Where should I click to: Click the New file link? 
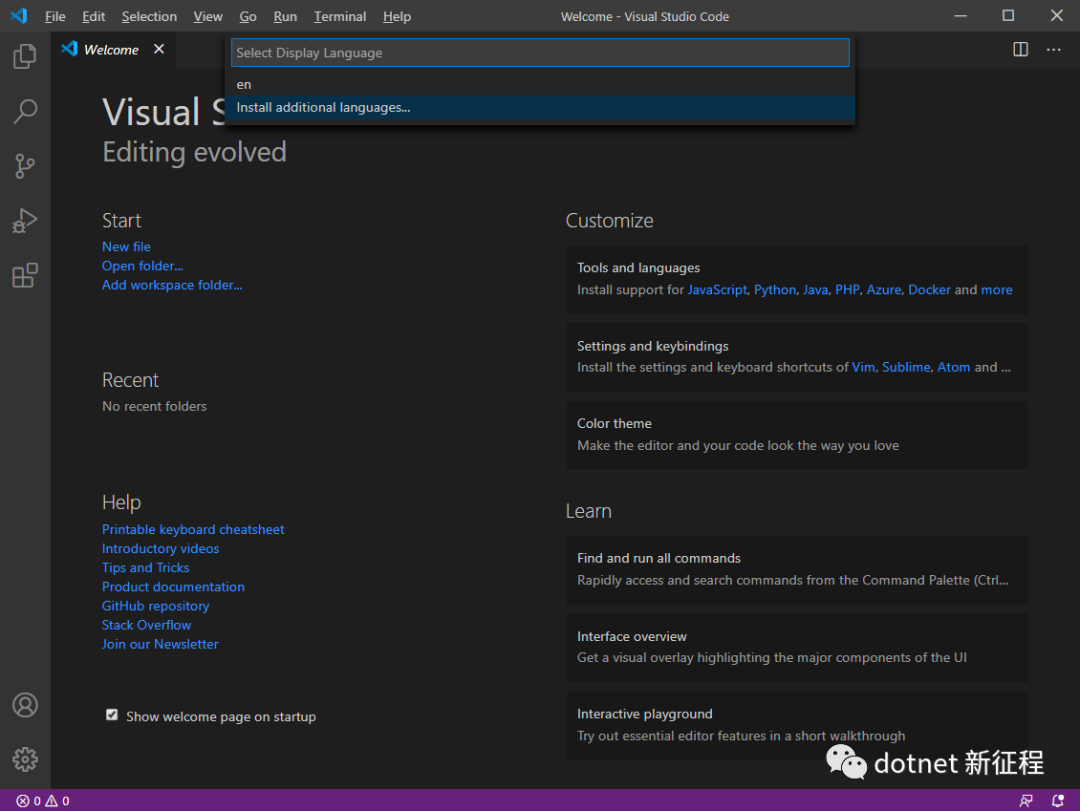tap(126, 247)
